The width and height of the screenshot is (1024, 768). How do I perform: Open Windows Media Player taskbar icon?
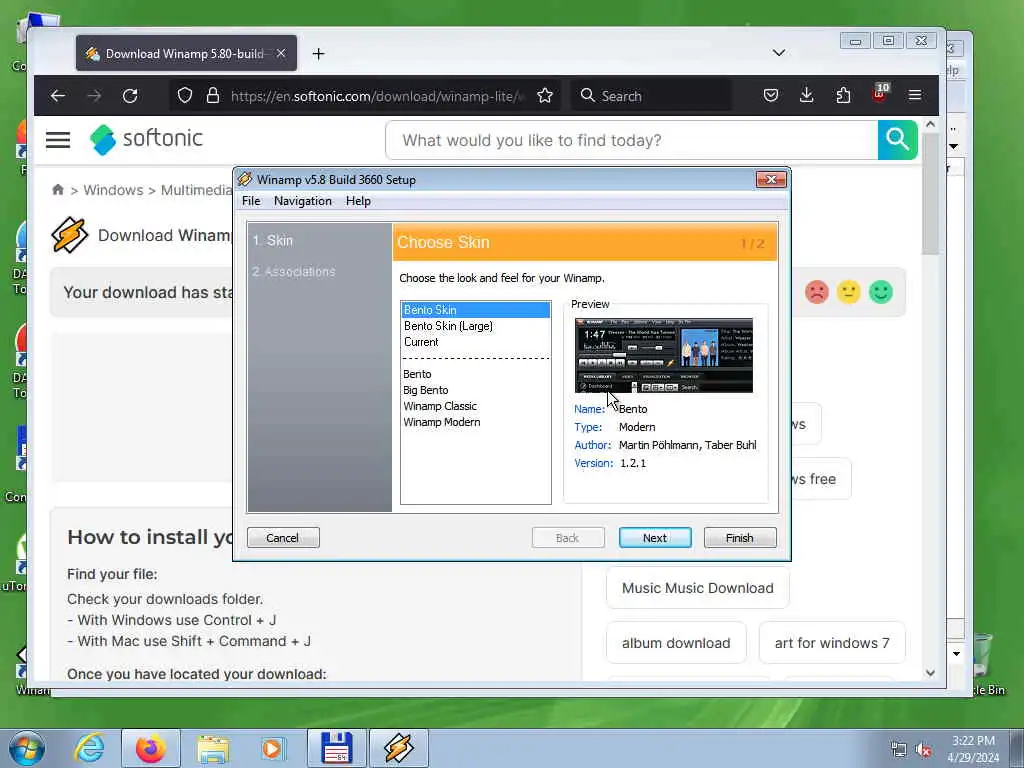point(273,748)
